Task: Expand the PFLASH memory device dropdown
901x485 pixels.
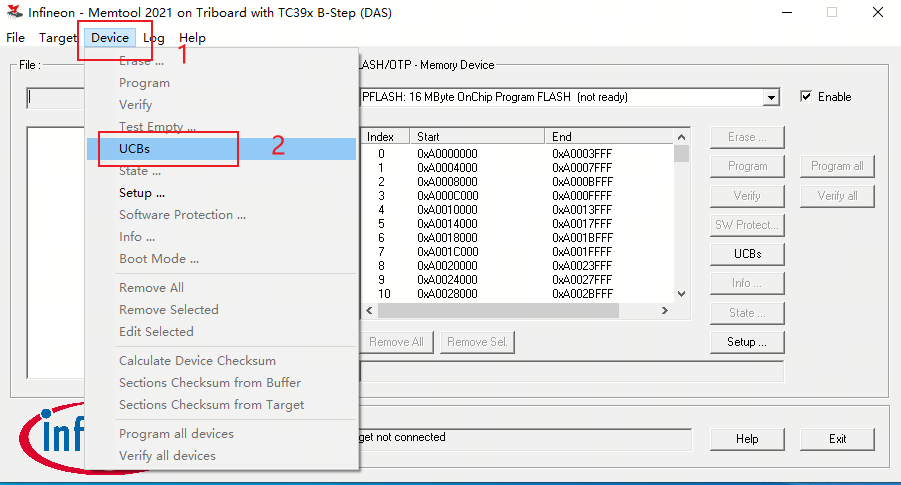Action: (772, 98)
